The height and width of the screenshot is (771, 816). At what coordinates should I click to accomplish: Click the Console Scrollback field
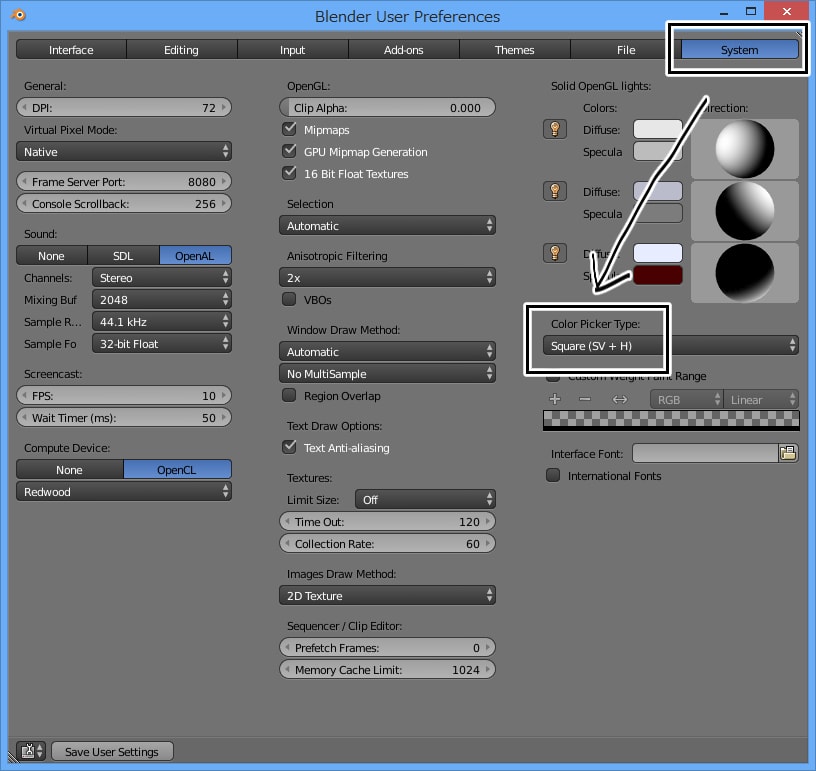coord(124,203)
